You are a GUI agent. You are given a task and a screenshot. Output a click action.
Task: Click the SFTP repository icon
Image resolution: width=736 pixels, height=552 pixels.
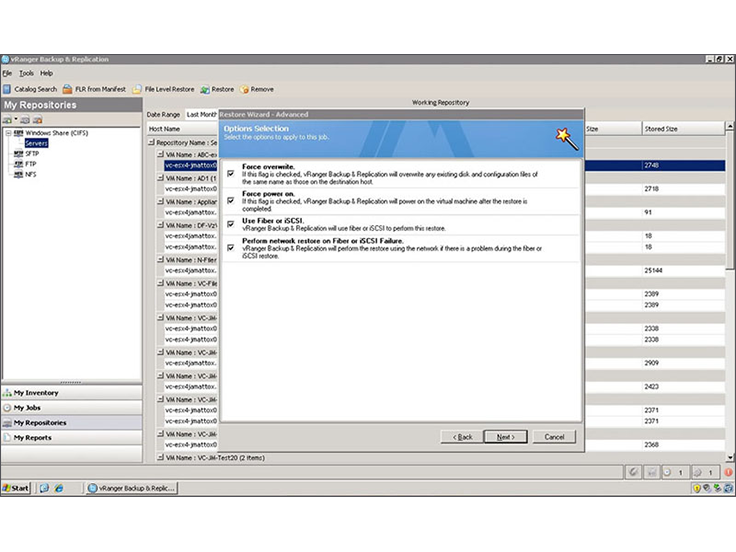point(18,153)
